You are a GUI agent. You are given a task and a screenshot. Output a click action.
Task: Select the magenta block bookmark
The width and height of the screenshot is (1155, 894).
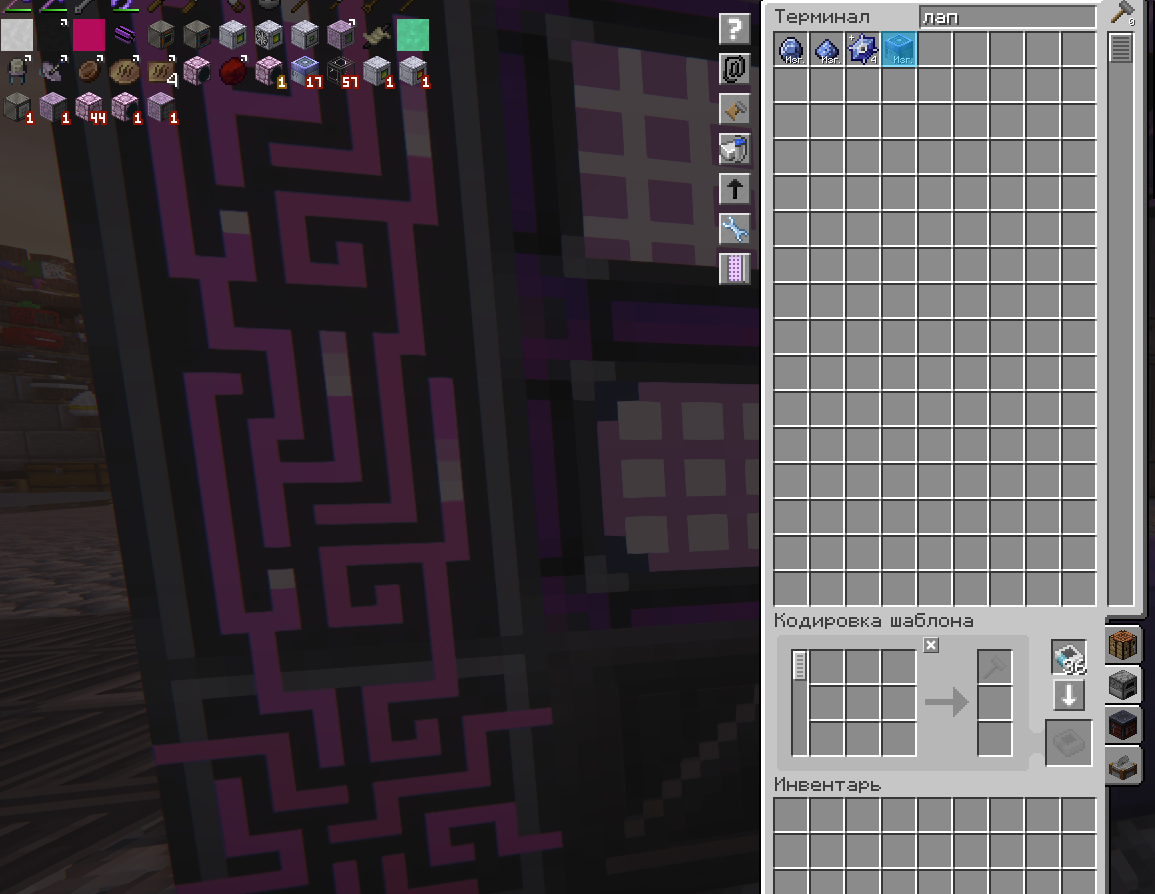click(89, 35)
